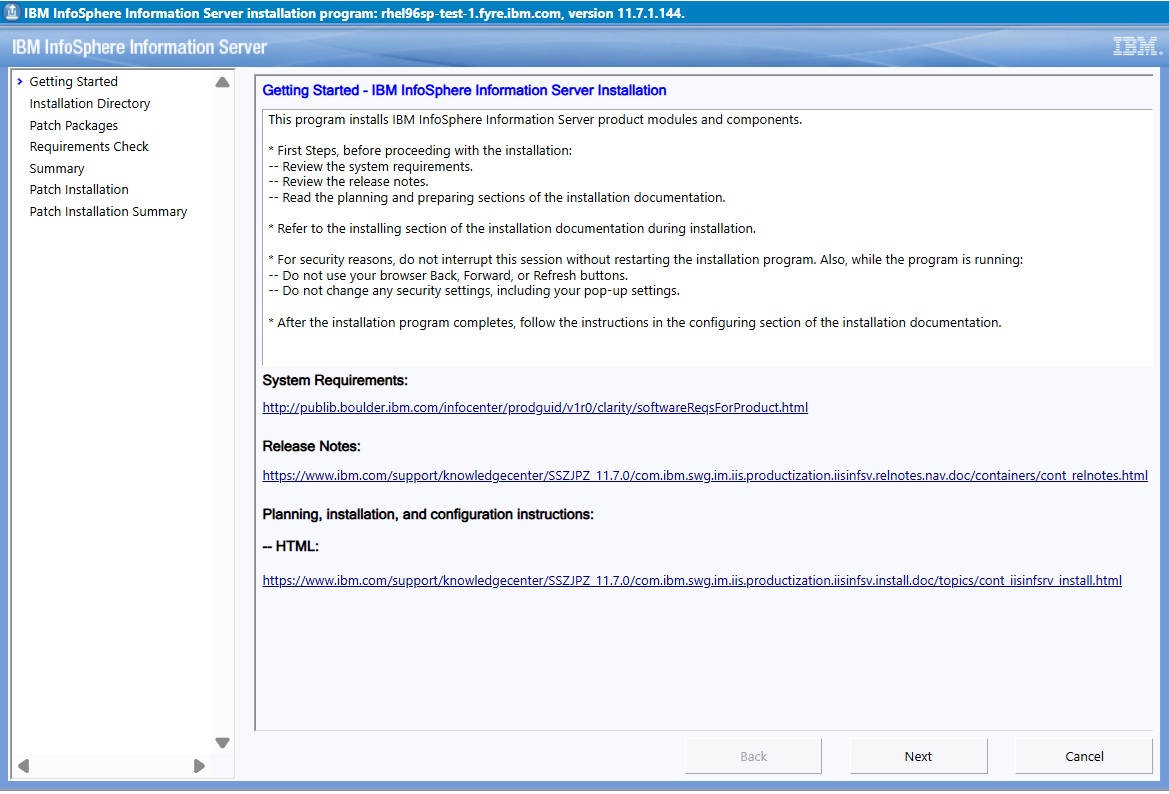Select the Getting Started step
The image size is (1169, 794).
coord(73,81)
